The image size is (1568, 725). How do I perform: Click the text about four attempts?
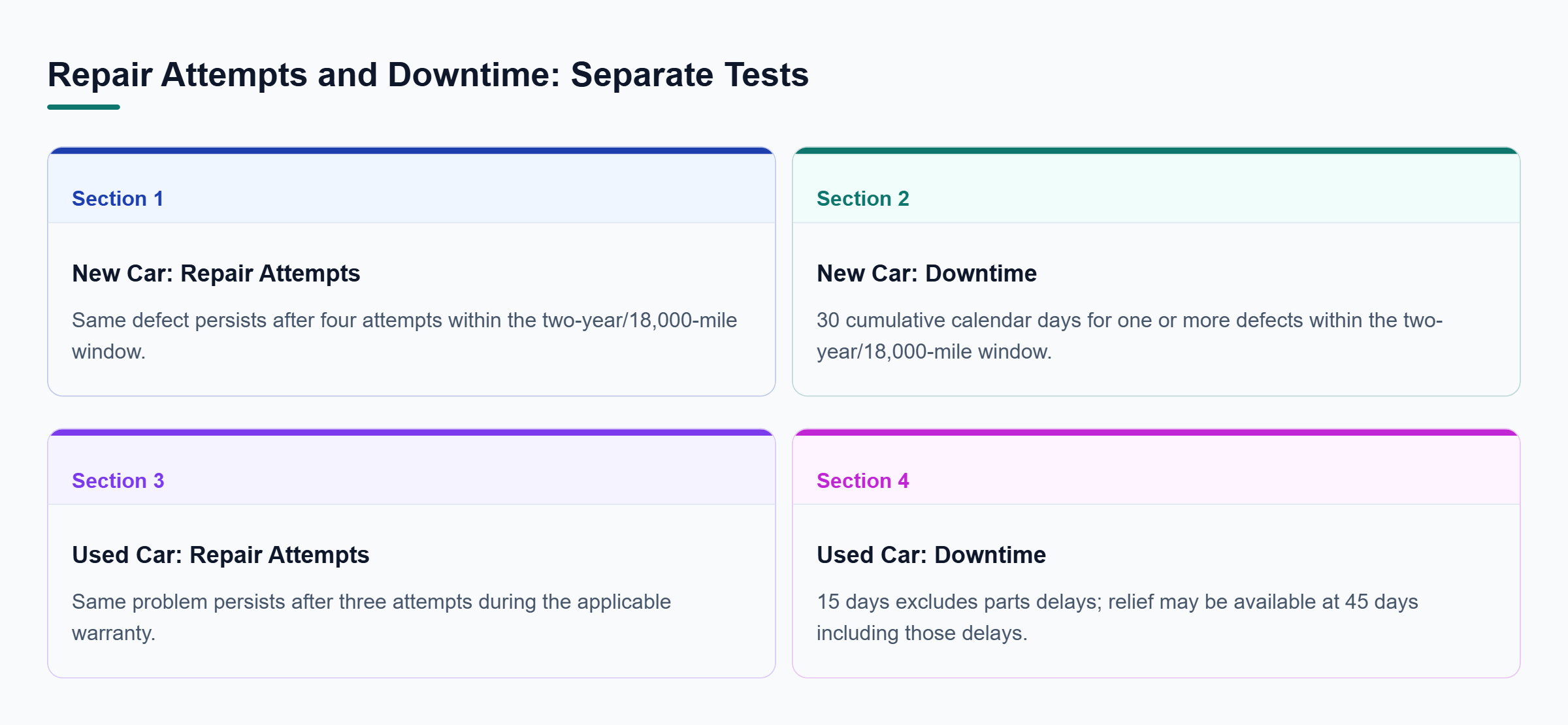(x=404, y=336)
